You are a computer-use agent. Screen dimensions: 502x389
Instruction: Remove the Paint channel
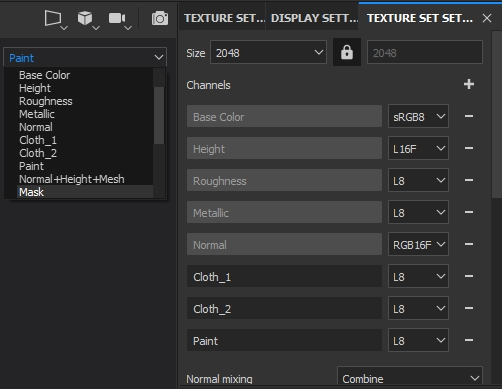[469, 340]
